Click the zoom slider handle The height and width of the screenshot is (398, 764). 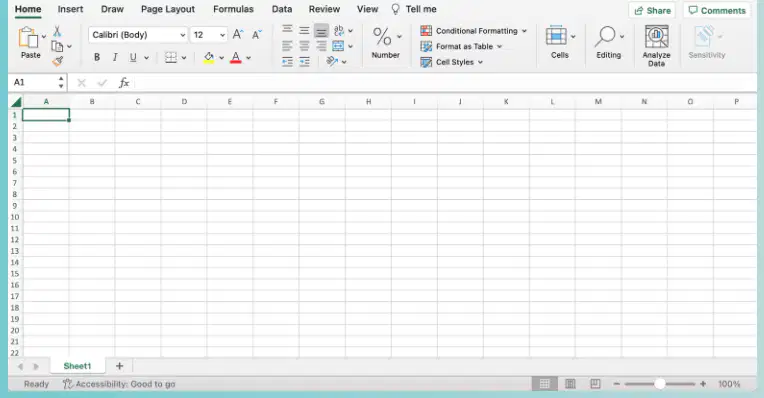(659, 384)
